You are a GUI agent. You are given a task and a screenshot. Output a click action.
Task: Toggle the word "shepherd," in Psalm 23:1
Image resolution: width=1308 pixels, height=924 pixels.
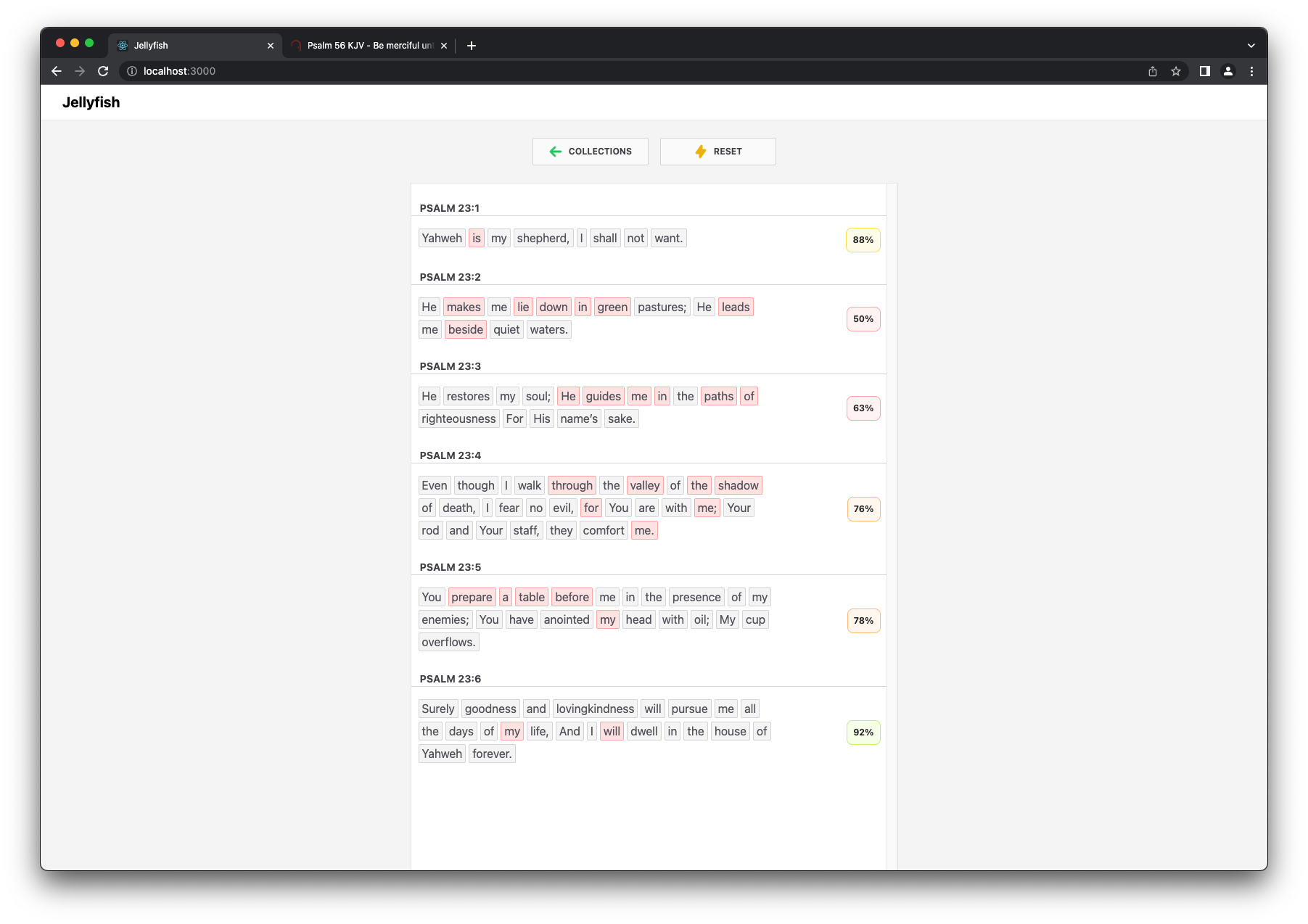(x=543, y=238)
